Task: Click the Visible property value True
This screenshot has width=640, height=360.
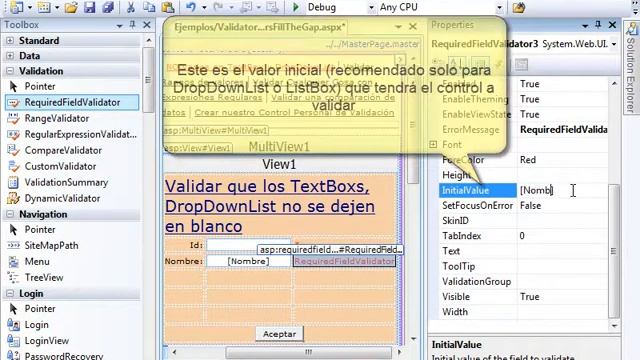Action: pos(563,297)
